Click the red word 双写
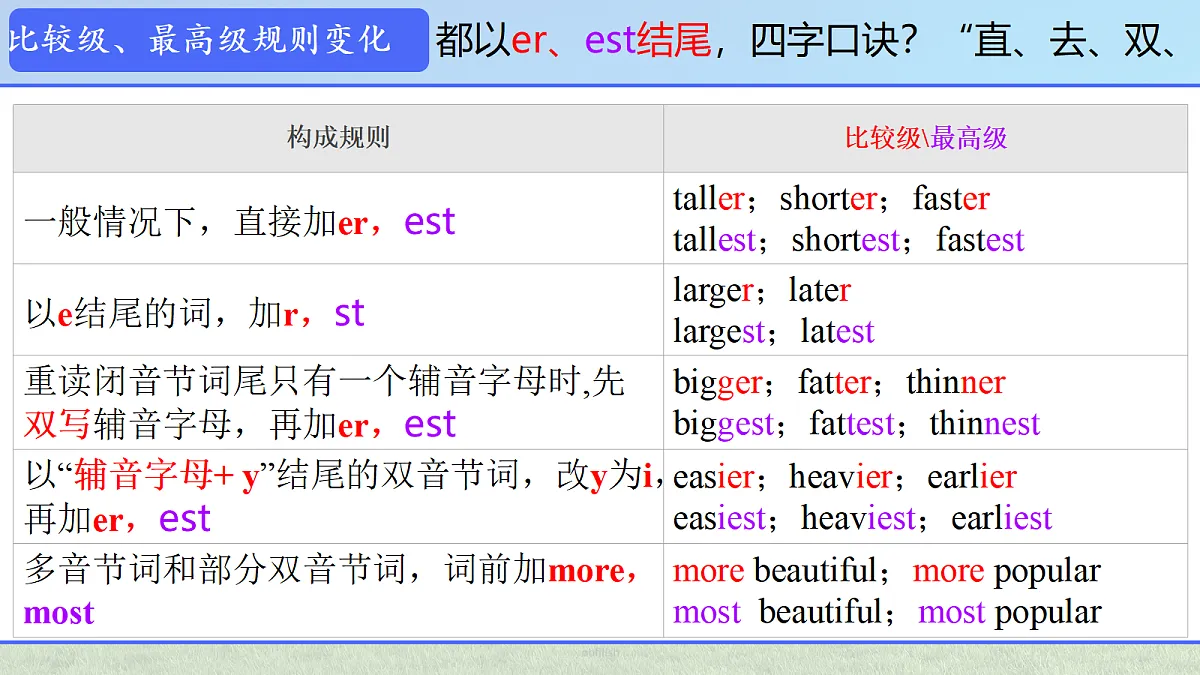The height and width of the screenshot is (675, 1200). (x=58, y=424)
